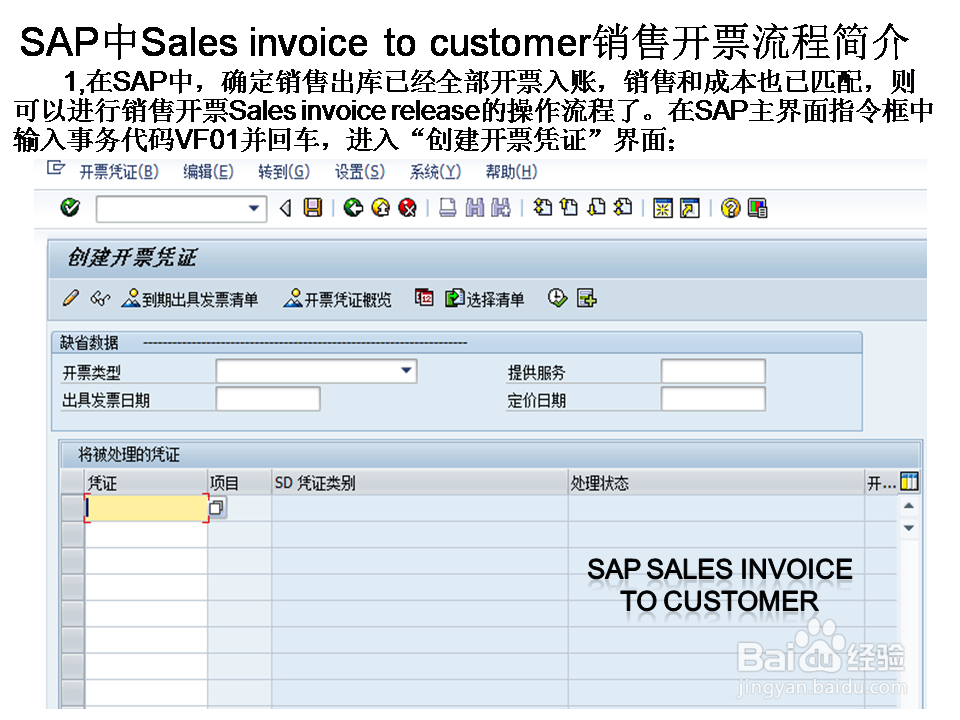The image size is (960, 720).
Task: Click the 出具发票日期 label
Action: [106, 400]
